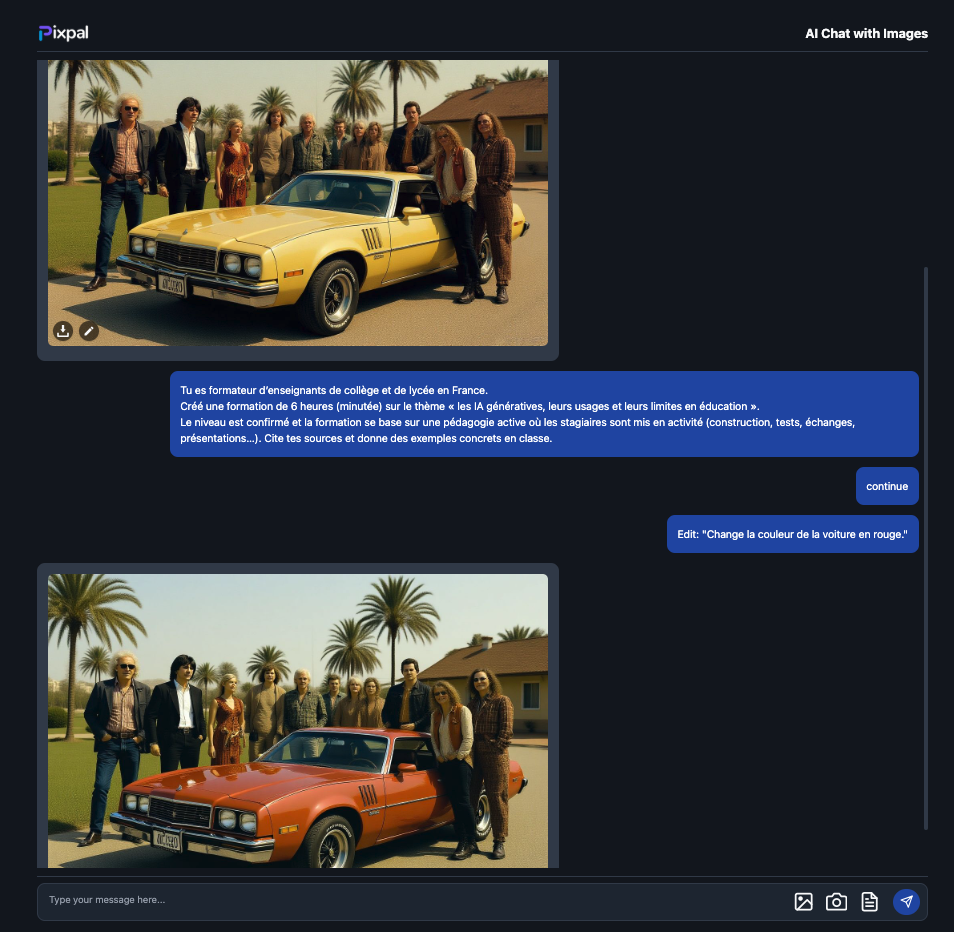Click the Pixpal brand name text

72,33
